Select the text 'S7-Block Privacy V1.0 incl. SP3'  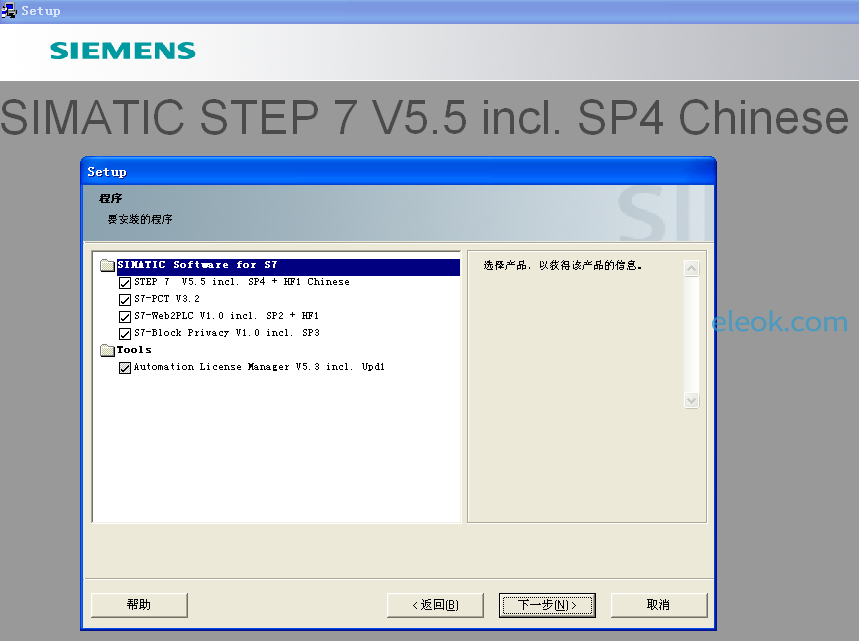(x=227, y=333)
